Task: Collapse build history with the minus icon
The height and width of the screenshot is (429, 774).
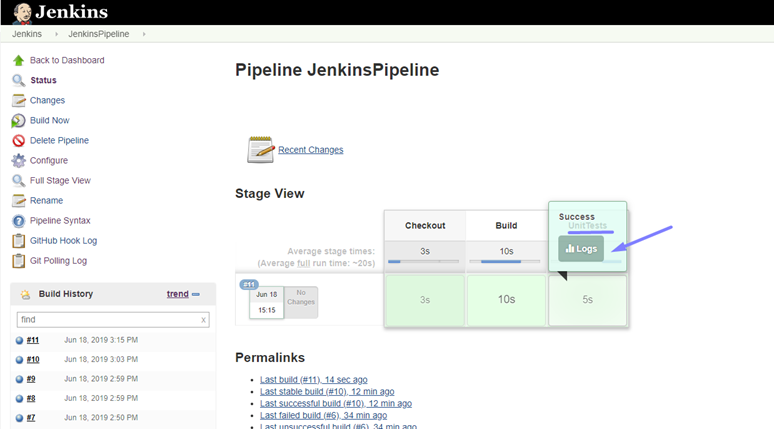Action: click(196, 294)
